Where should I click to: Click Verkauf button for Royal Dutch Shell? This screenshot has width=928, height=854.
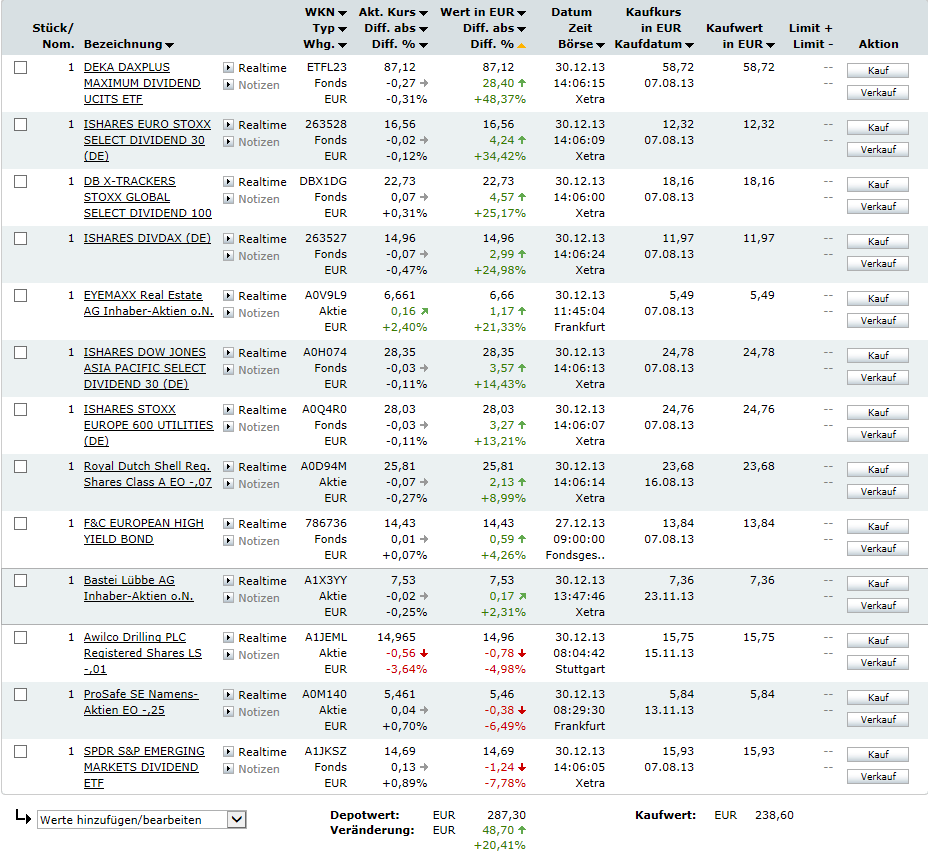(x=878, y=491)
